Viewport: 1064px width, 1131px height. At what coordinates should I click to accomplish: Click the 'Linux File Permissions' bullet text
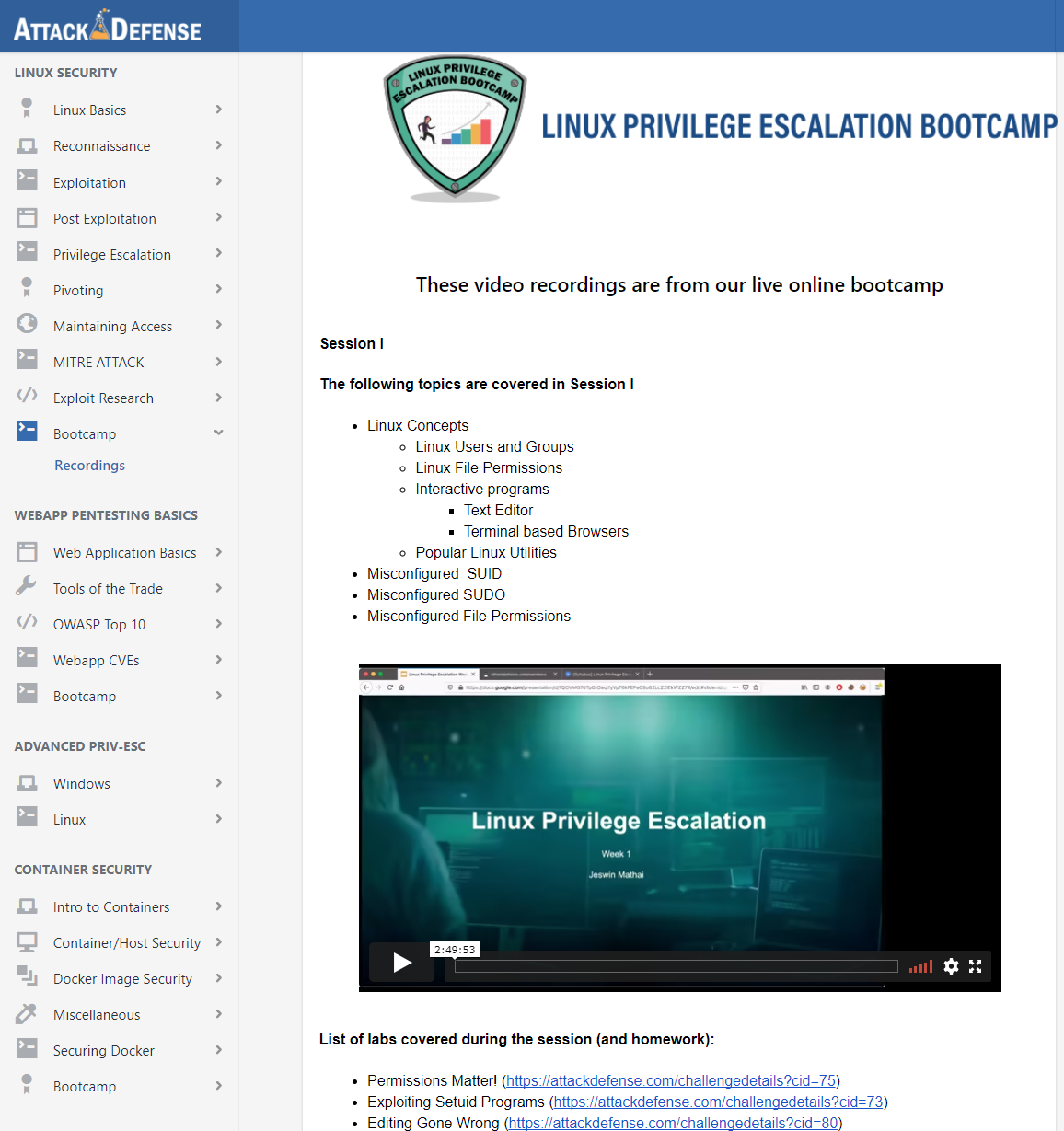pos(489,467)
